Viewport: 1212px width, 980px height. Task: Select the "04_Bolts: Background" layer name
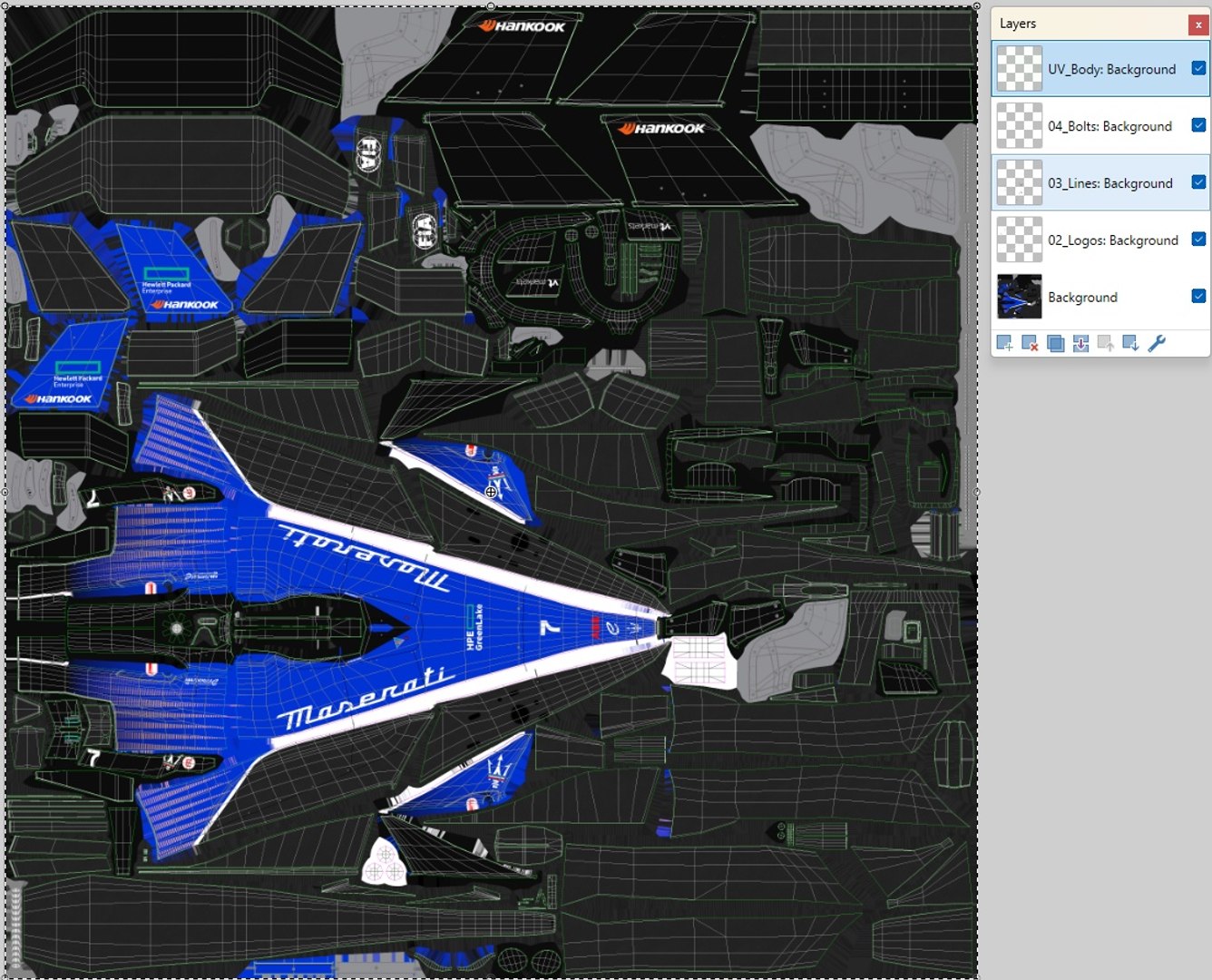1109,126
